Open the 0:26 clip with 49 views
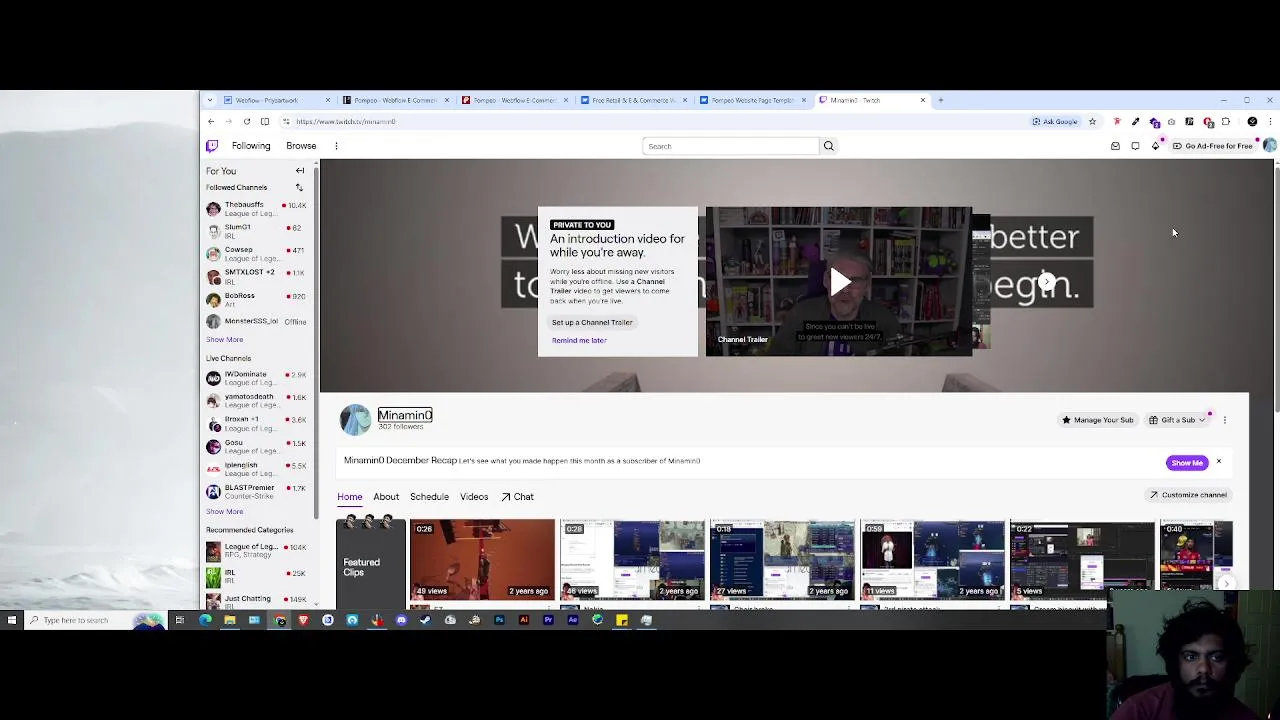Viewport: 1280px width, 720px height. click(x=482, y=559)
